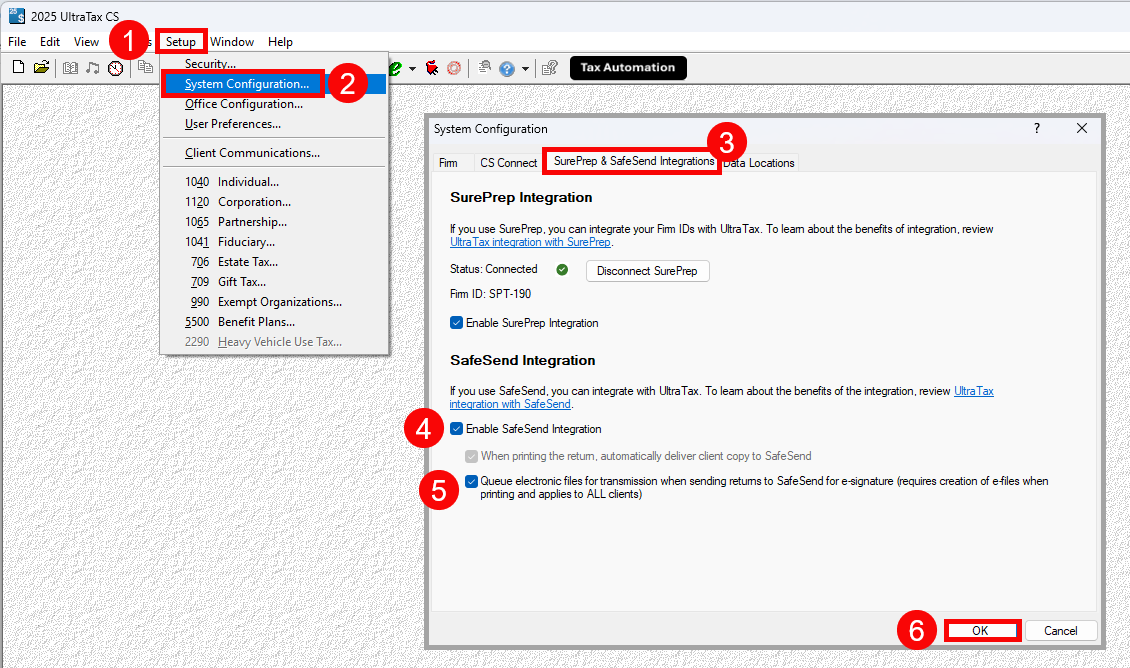Click the question mark dialog help icon
Screen dimensions: 1130x668
click(x=1037, y=128)
